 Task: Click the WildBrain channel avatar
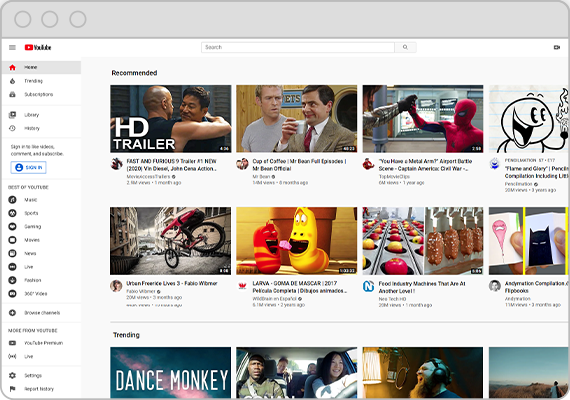click(242, 286)
